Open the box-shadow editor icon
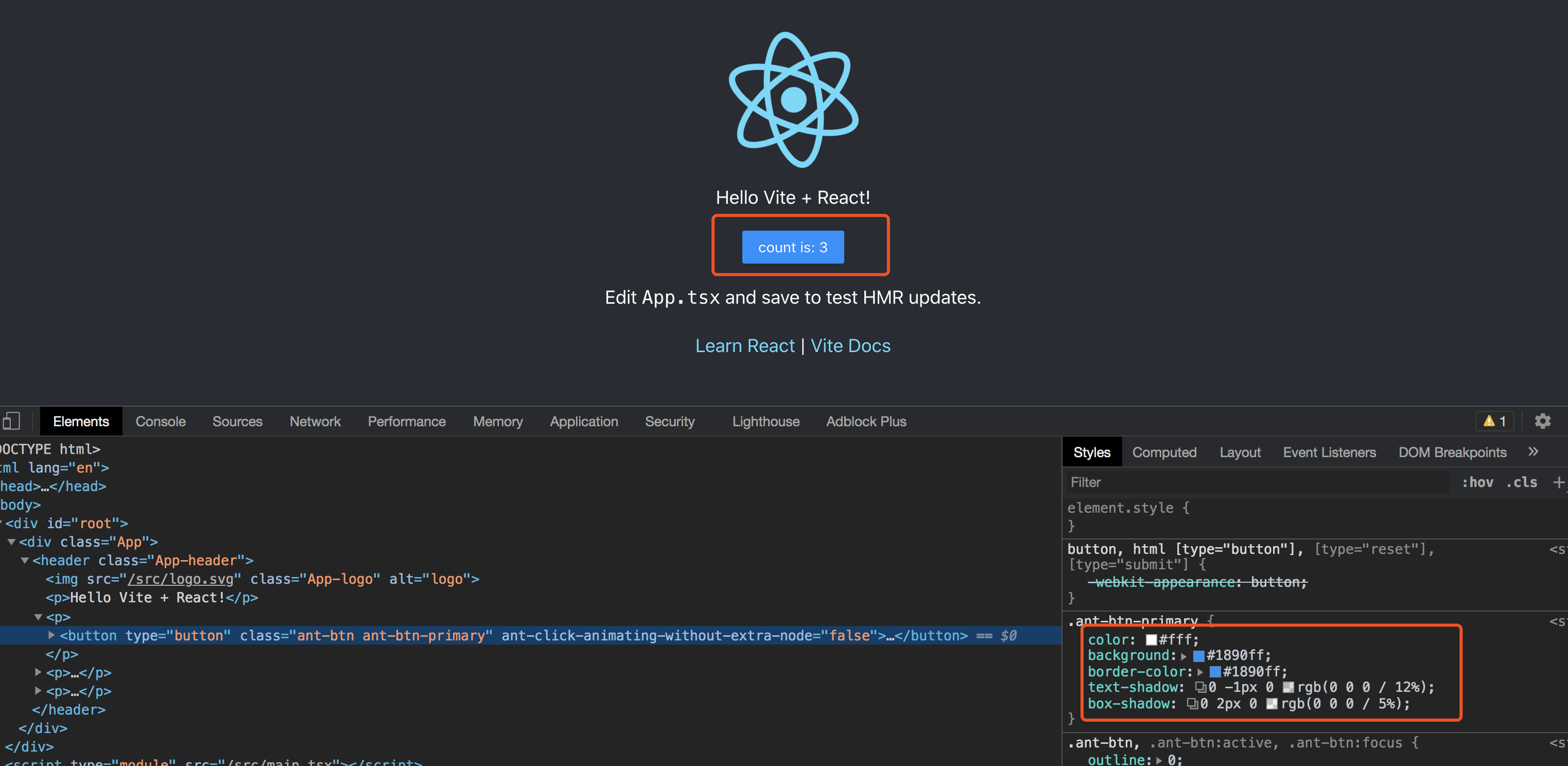The image size is (1568, 766). (1191, 703)
